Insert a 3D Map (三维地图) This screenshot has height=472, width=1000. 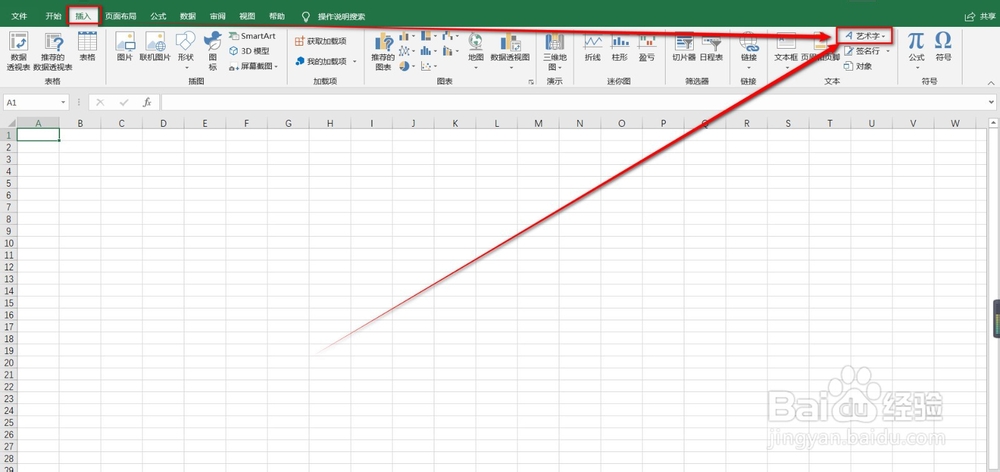click(554, 51)
